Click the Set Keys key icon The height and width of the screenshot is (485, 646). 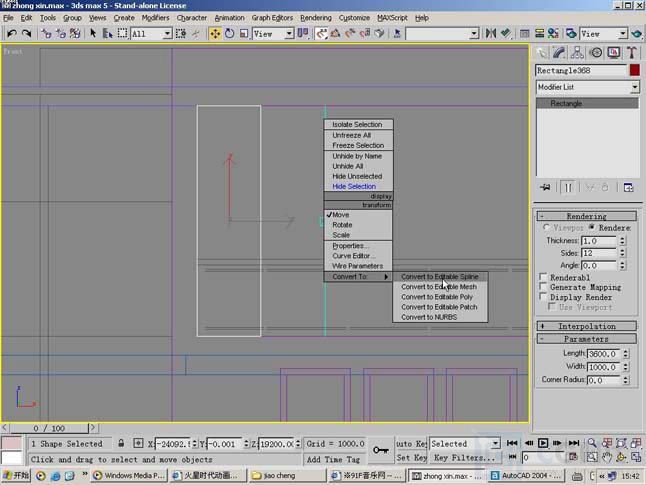pyautogui.click(x=381, y=450)
